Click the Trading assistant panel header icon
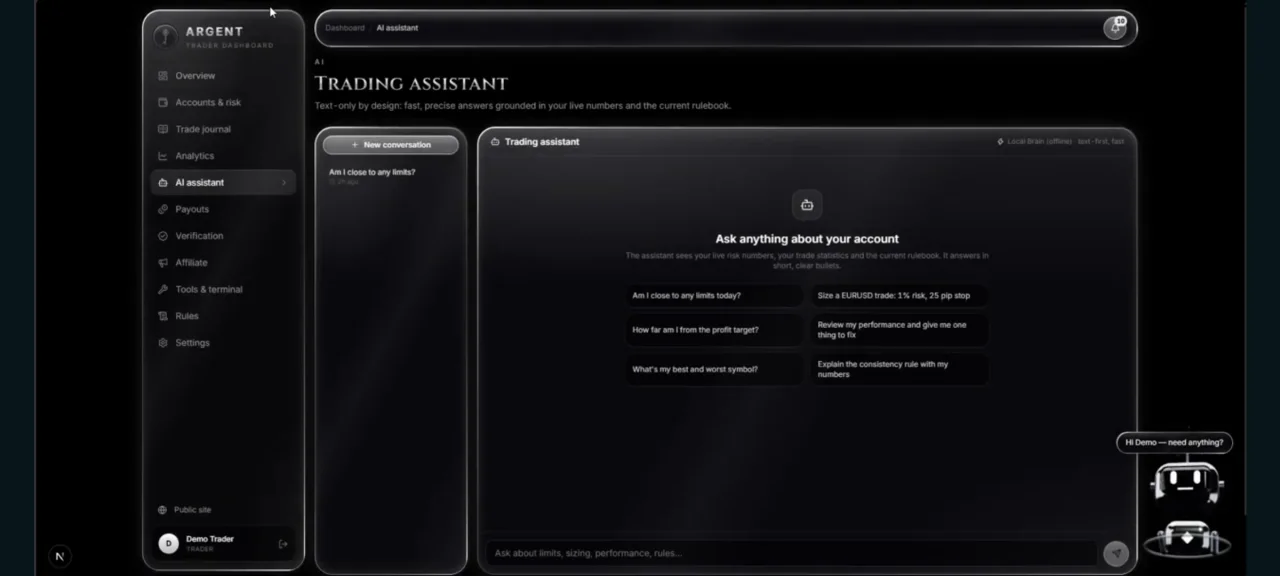Image resolution: width=1280 pixels, height=576 pixels. 495,142
